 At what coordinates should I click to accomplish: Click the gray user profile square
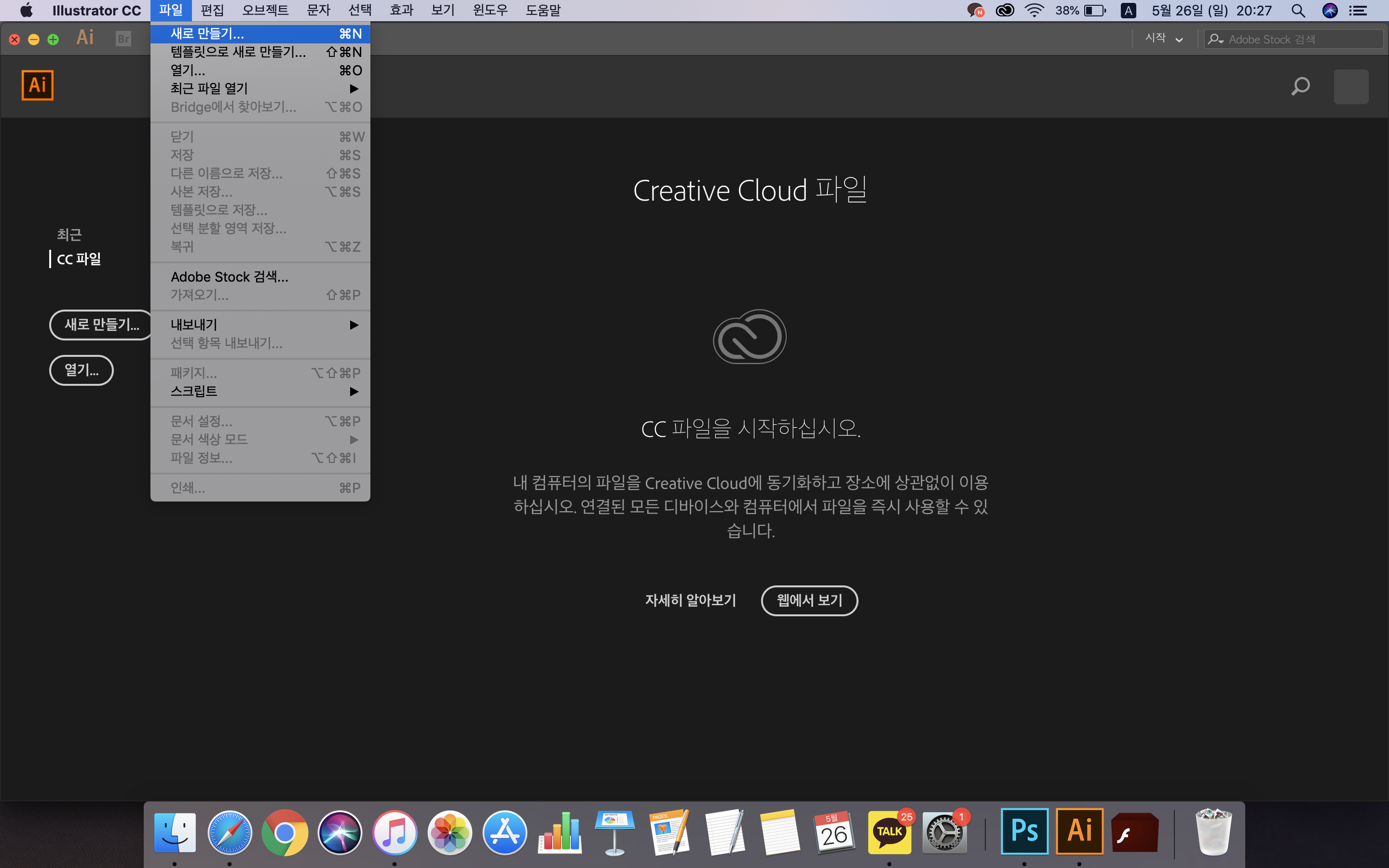[x=1350, y=86]
